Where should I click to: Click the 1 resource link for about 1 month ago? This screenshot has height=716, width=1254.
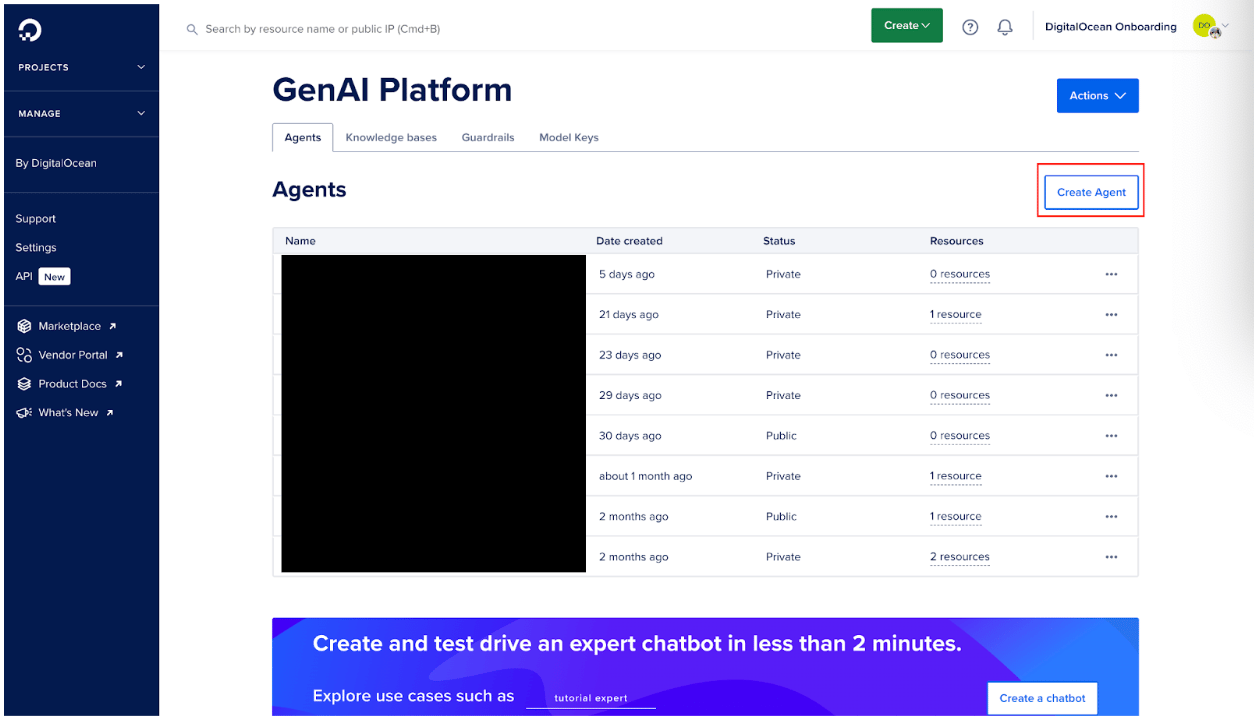[x=956, y=476]
